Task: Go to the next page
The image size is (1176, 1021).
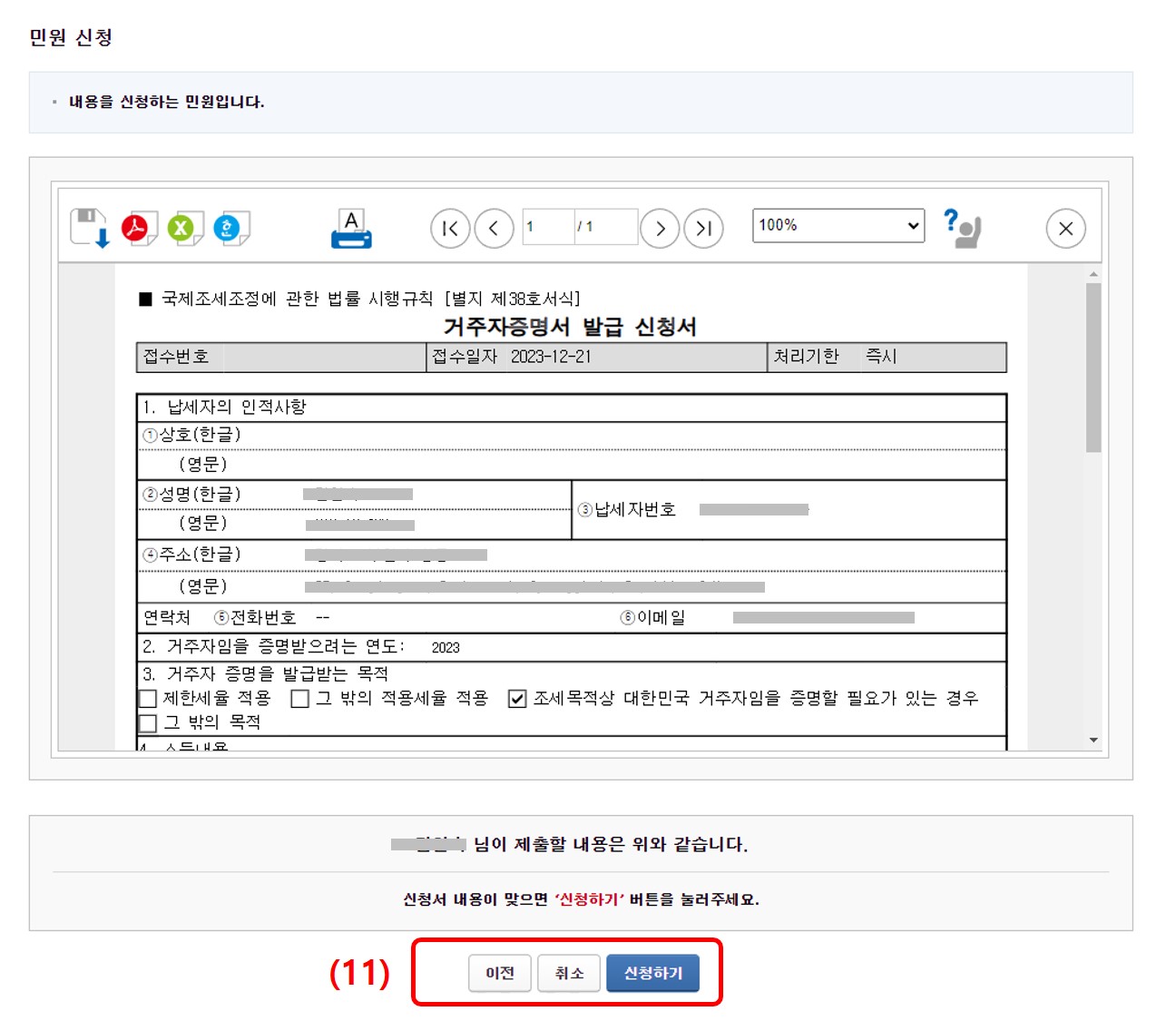Action: [x=661, y=229]
